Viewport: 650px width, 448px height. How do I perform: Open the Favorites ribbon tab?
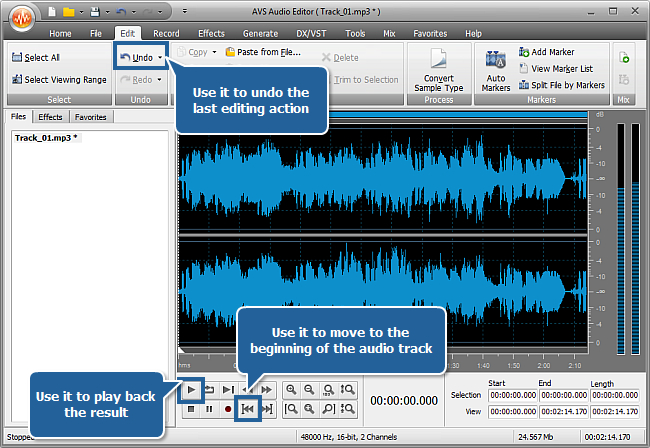coord(430,34)
